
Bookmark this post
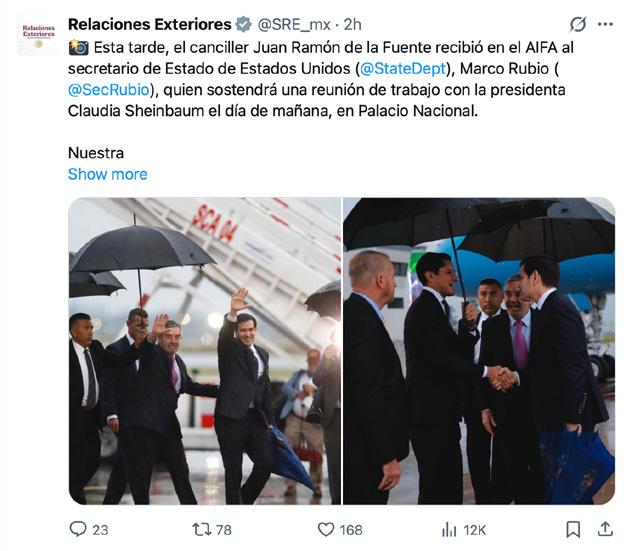click(x=573, y=529)
